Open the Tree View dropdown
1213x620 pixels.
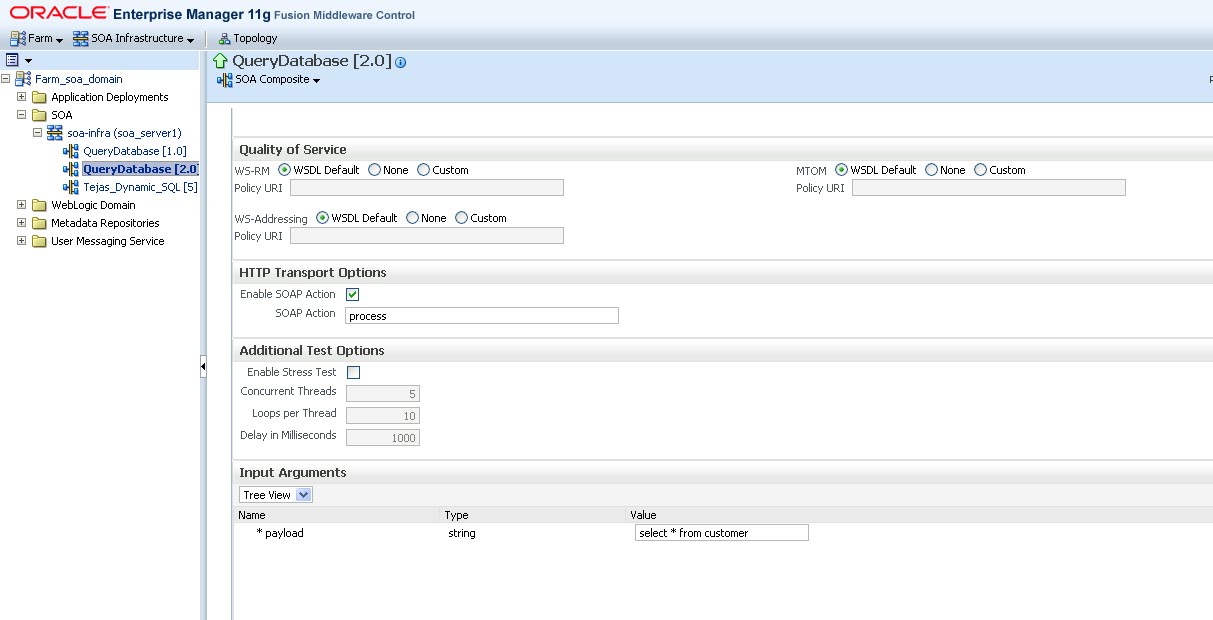click(276, 495)
